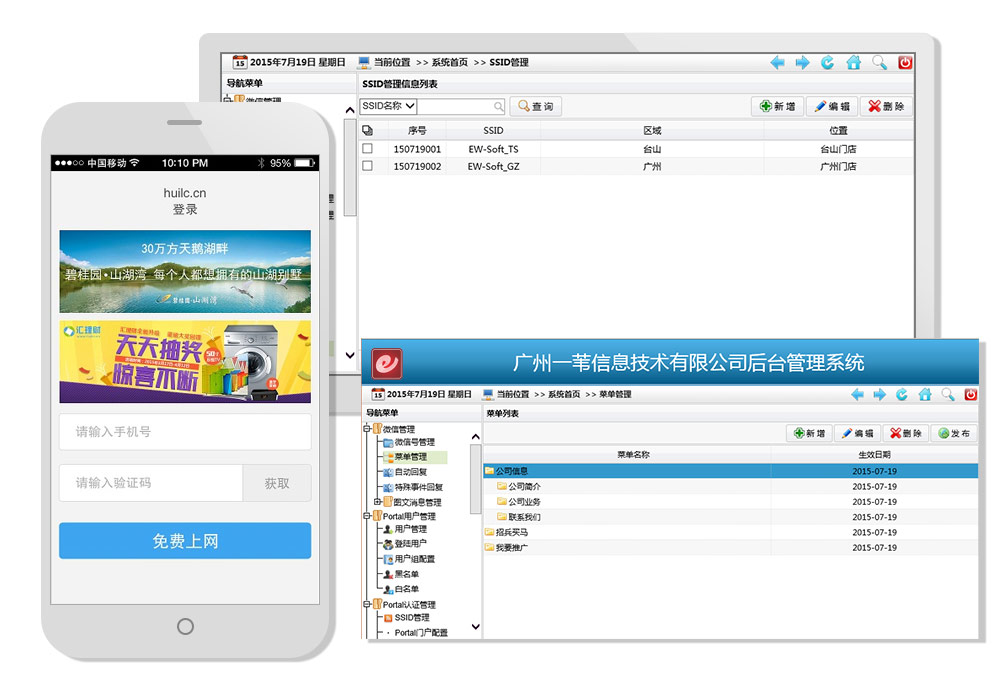Click 新增 button in SSID window

777,107
